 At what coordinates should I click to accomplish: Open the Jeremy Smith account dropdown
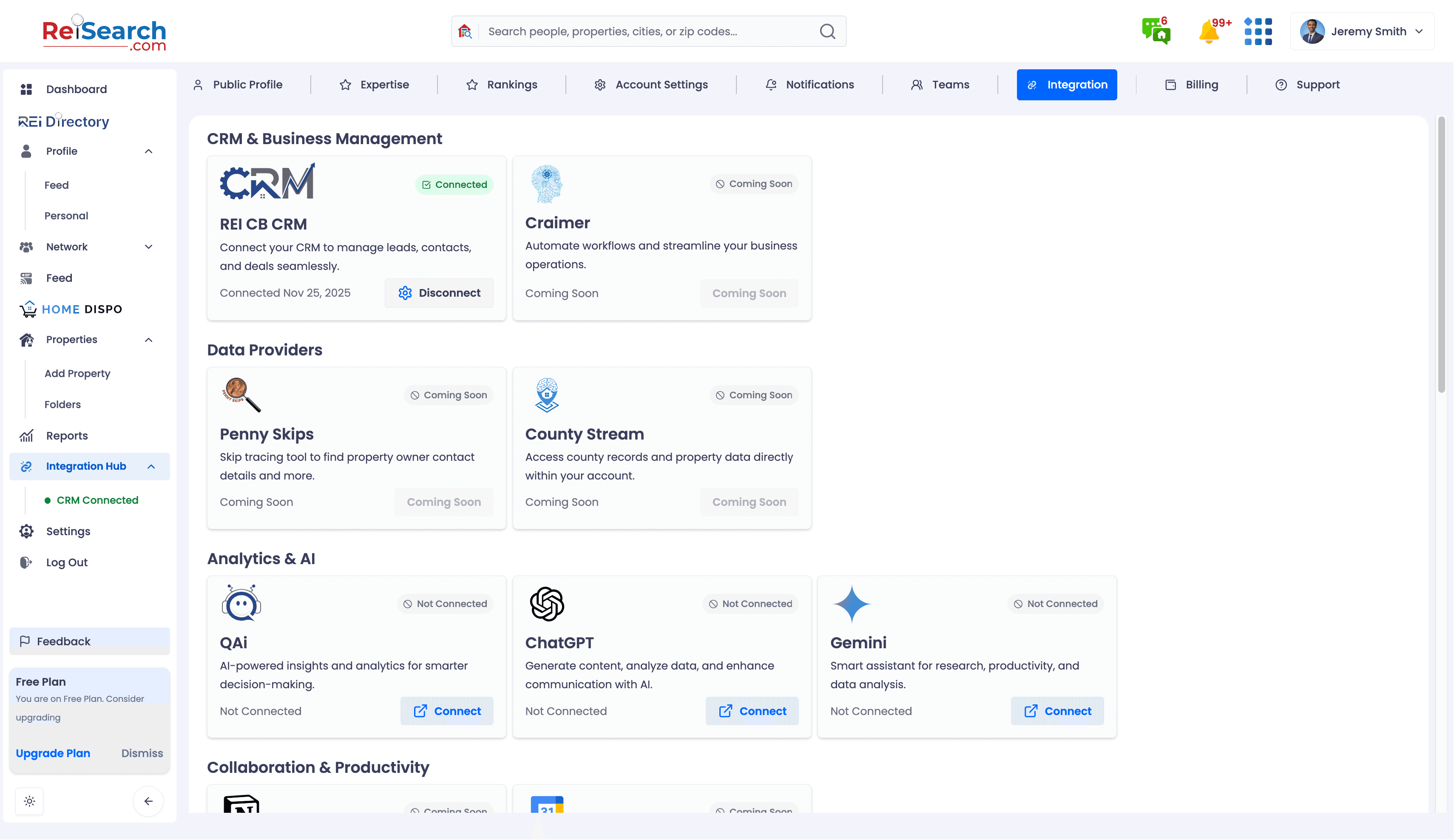click(x=1362, y=31)
